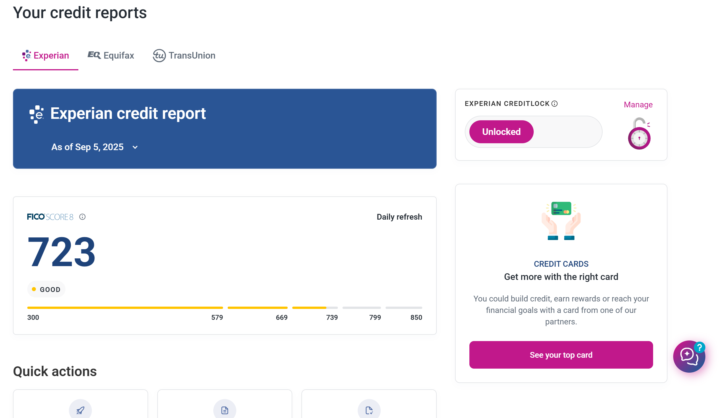Click Get more with the right card text
This screenshot has width=720, height=418.
tap(561, 277)
